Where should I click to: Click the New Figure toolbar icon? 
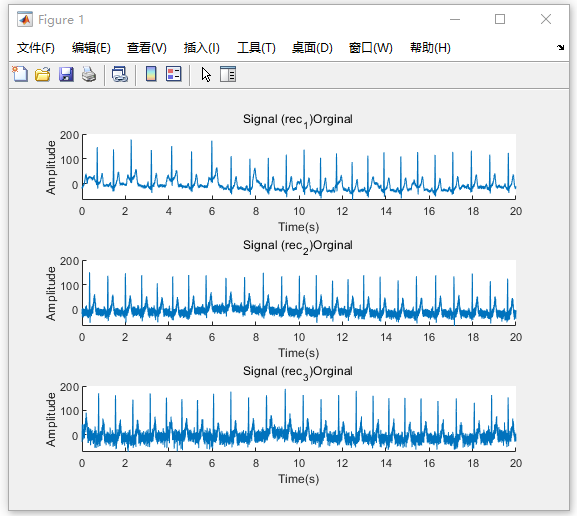pos(20,74)
